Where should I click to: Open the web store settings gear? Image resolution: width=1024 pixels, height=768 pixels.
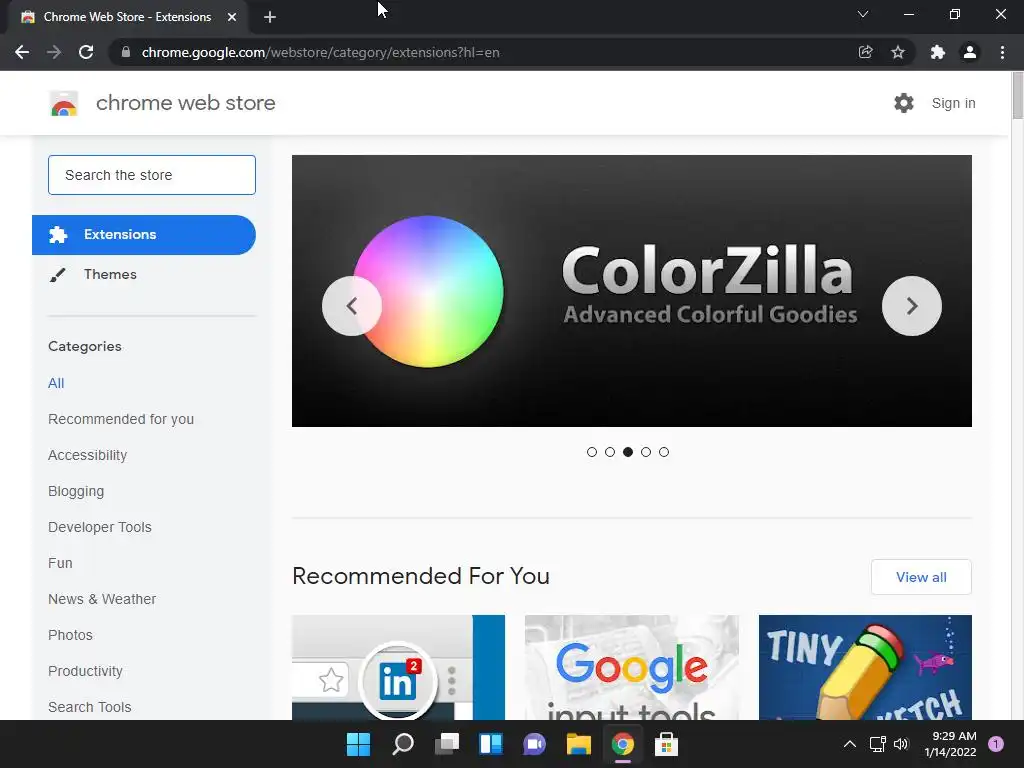click(x=904, y=103)
